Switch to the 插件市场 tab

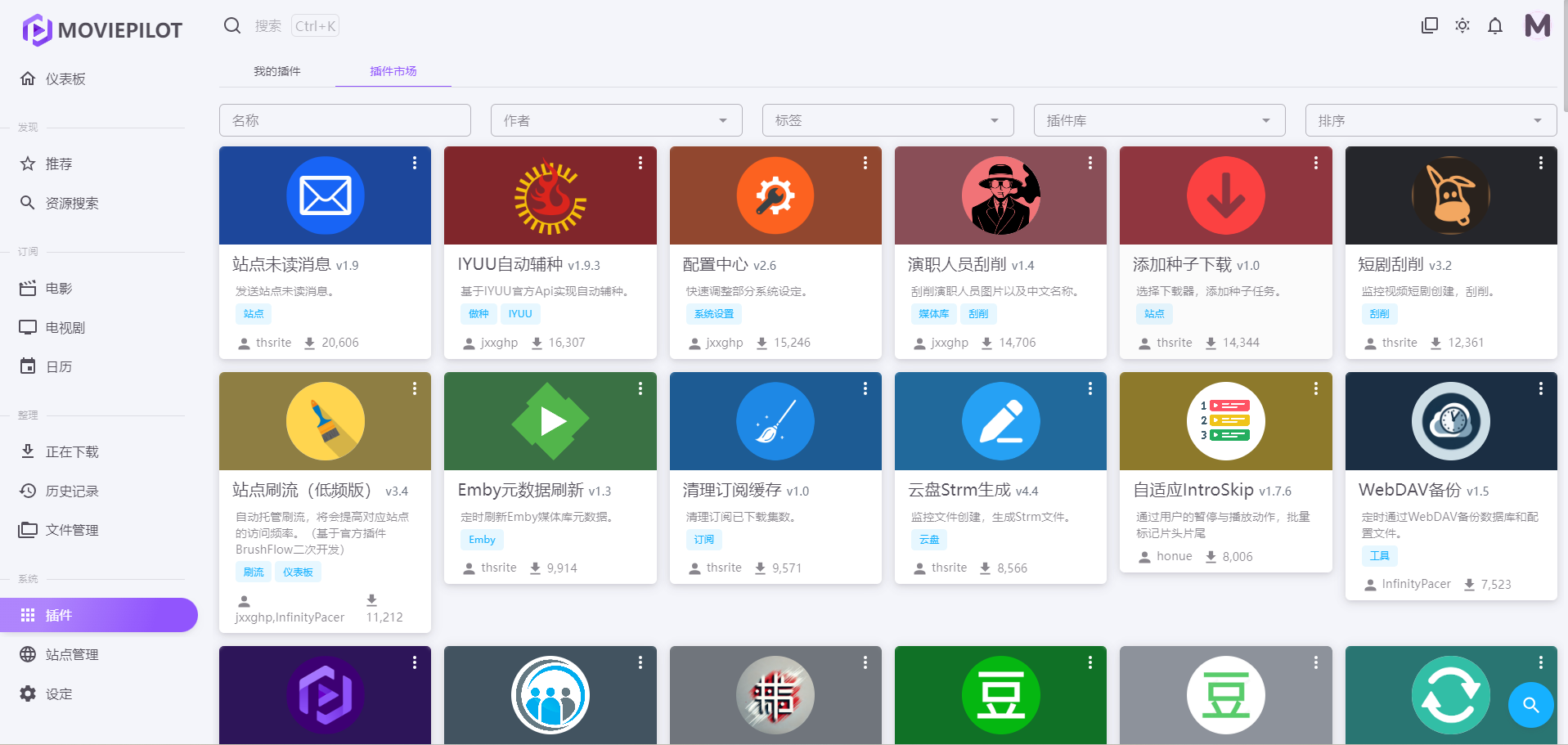click(393, 71)
